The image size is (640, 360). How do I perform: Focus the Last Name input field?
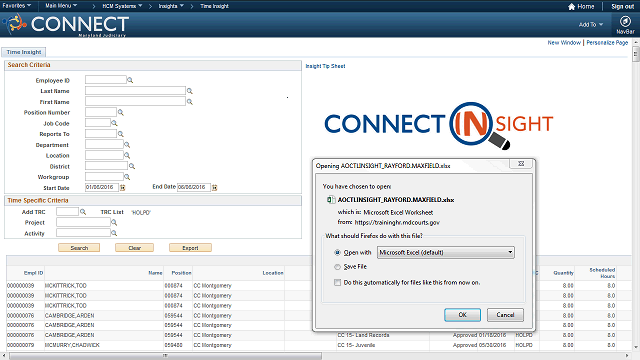(x=135, y=91)
